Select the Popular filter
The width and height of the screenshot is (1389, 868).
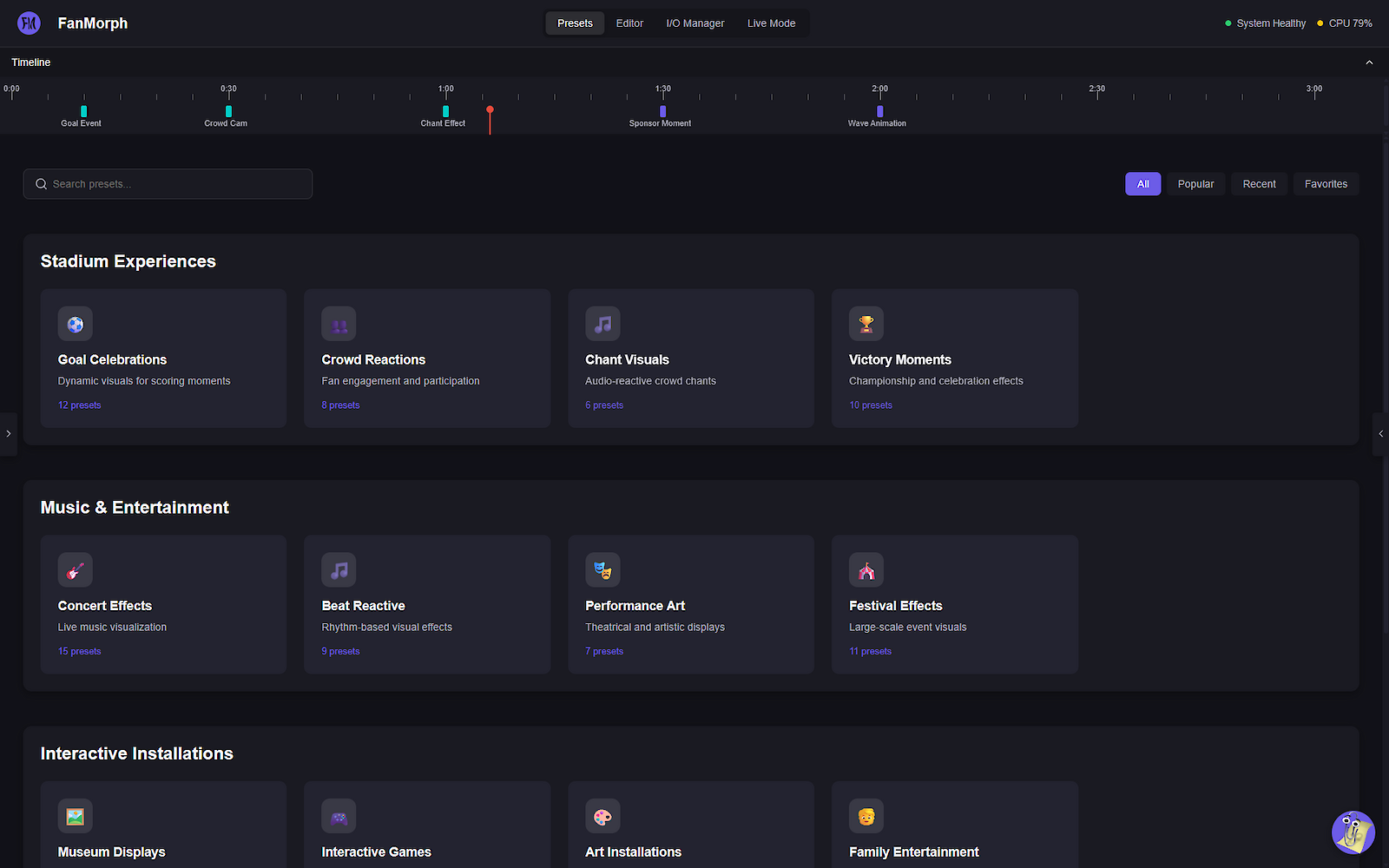[x=1195, y=184]
